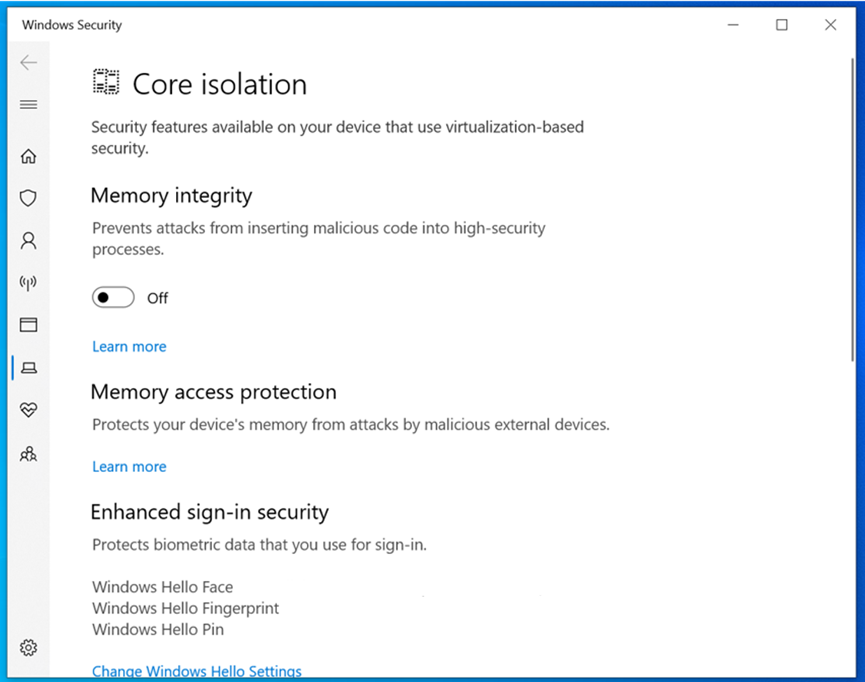Open Firewall & network protection icon
This screenshot has width=865, height=682.
[x=29, y=282]
